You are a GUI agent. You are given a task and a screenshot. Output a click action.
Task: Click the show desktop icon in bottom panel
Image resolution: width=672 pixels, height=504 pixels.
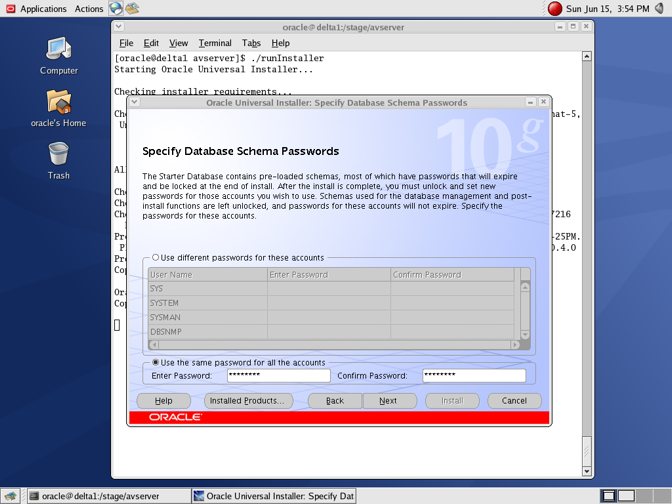(10, 496)
